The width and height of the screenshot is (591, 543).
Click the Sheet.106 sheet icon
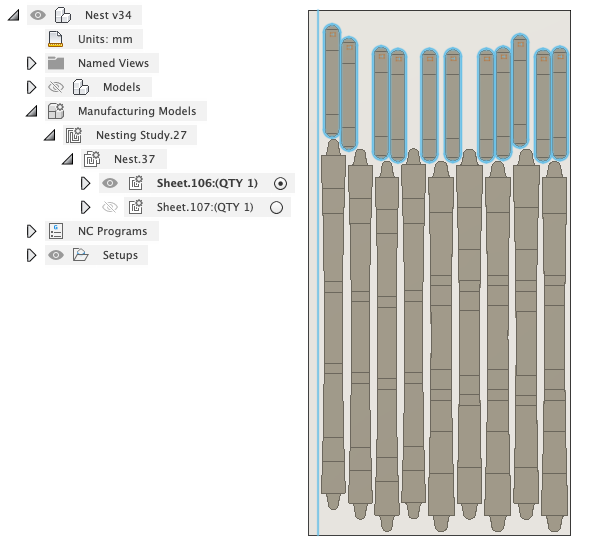[x=136, y=183]
